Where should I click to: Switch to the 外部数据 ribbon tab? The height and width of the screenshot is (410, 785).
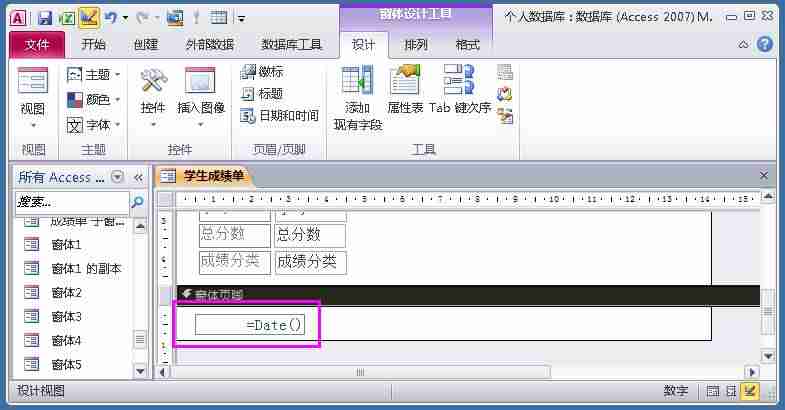210,45
